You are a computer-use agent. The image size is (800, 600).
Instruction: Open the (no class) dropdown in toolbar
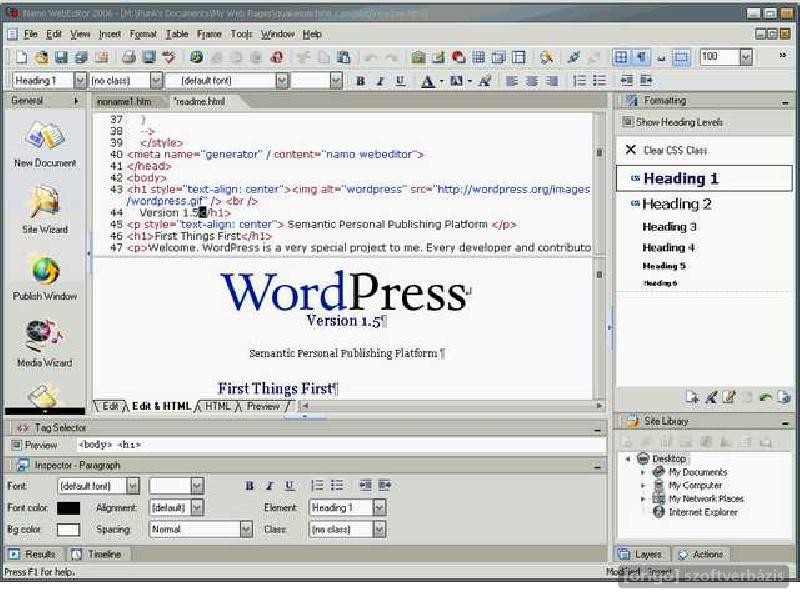[x=156, y=81]
